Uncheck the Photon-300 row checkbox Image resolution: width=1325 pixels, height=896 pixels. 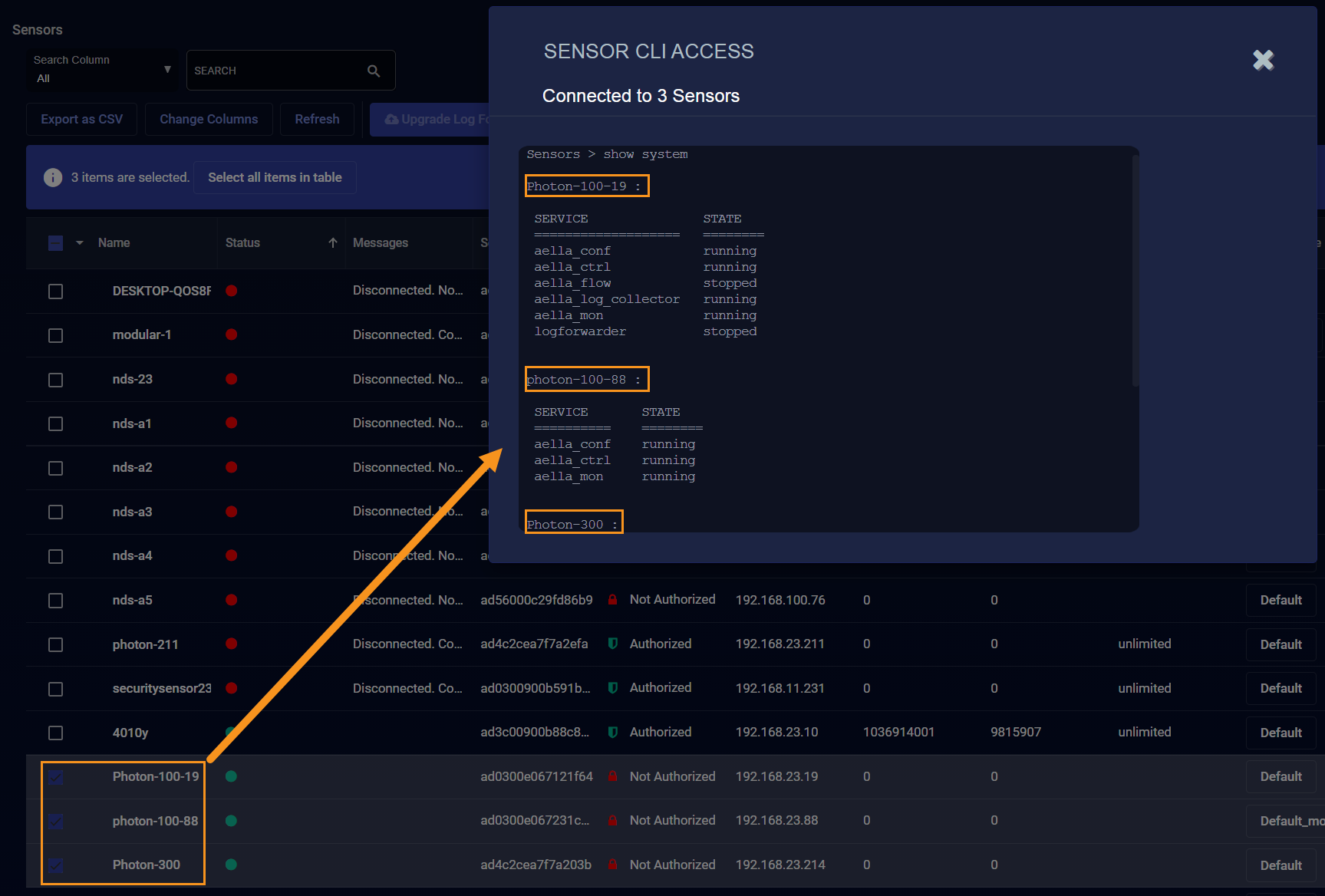(x=55, y=865)
